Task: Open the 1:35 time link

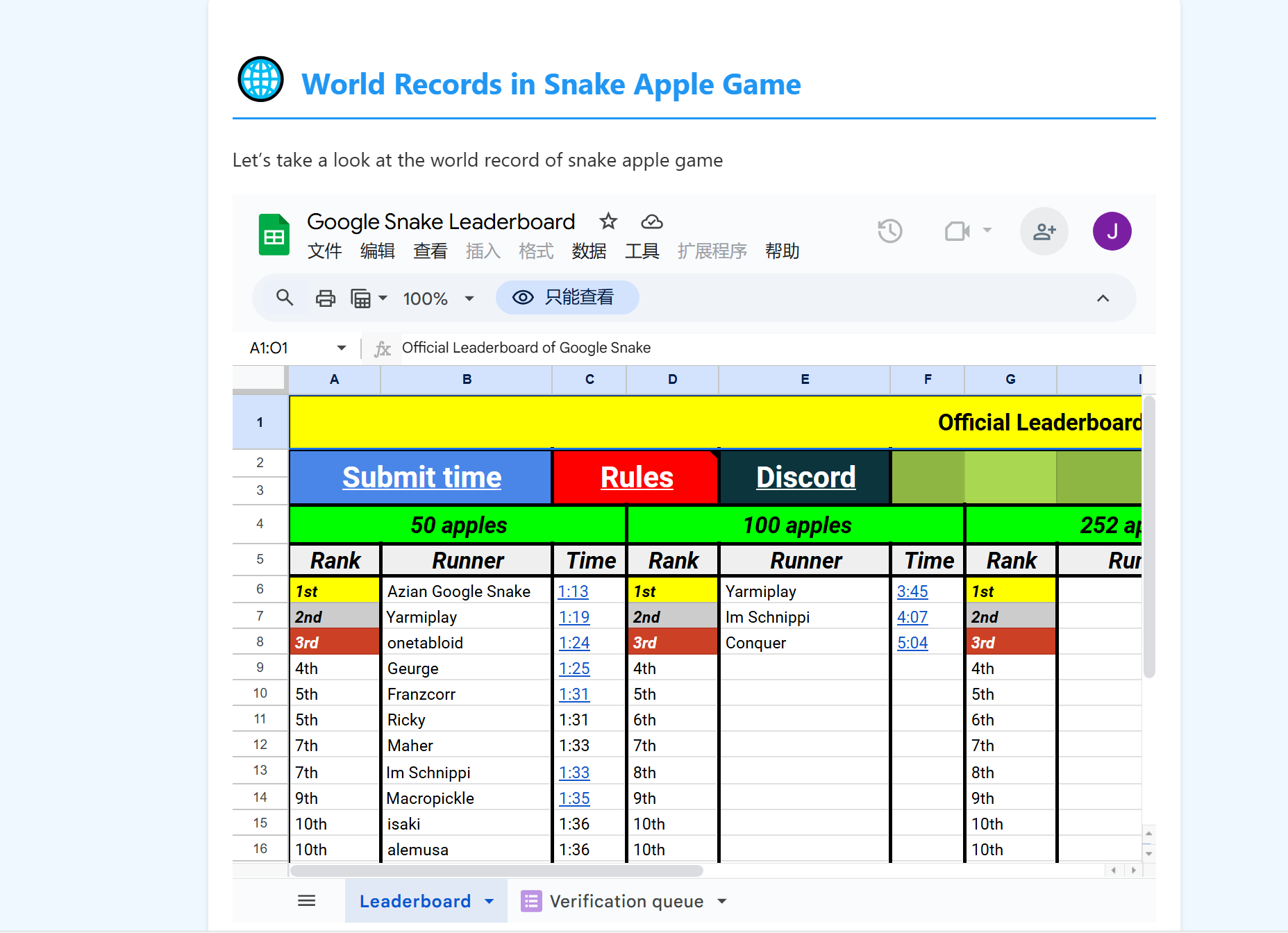Action: (574, 798)
